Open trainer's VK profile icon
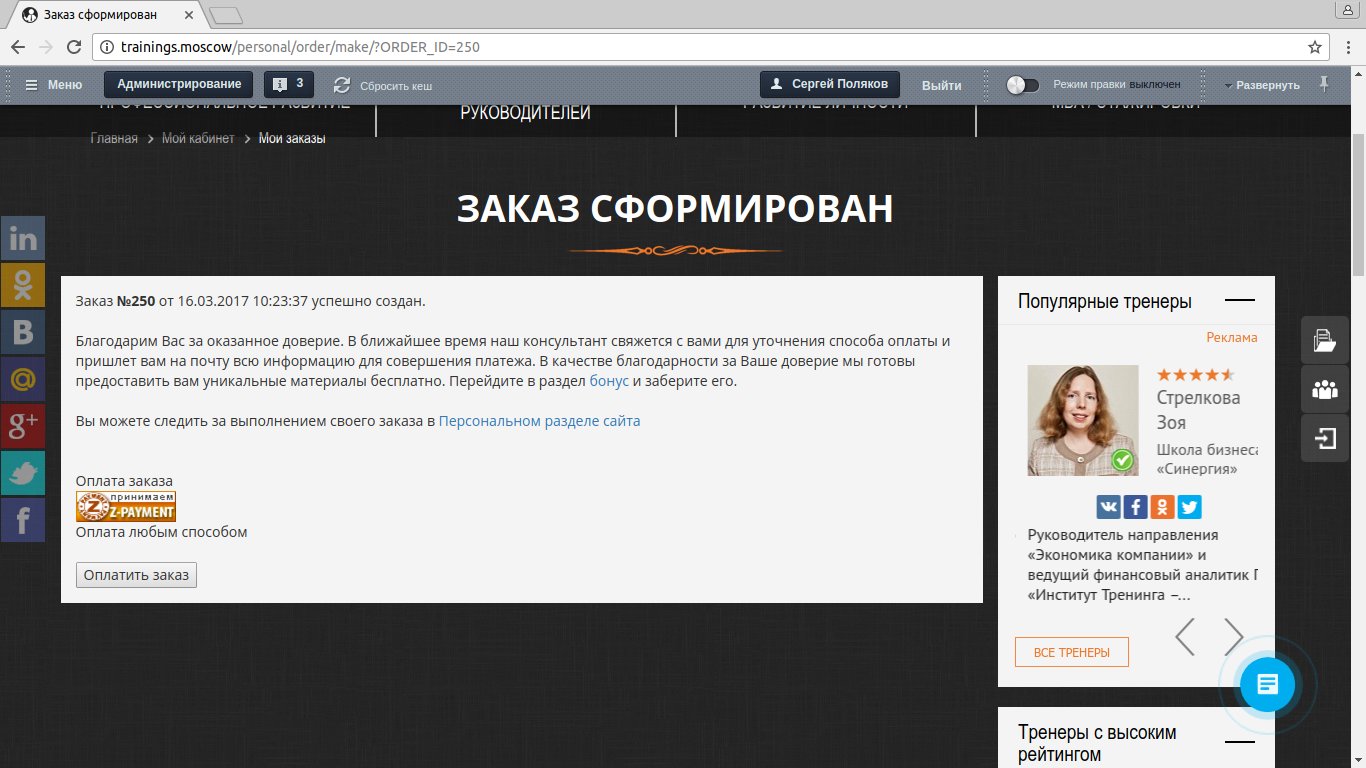The image size is (1366, 768). point(1109,507)
